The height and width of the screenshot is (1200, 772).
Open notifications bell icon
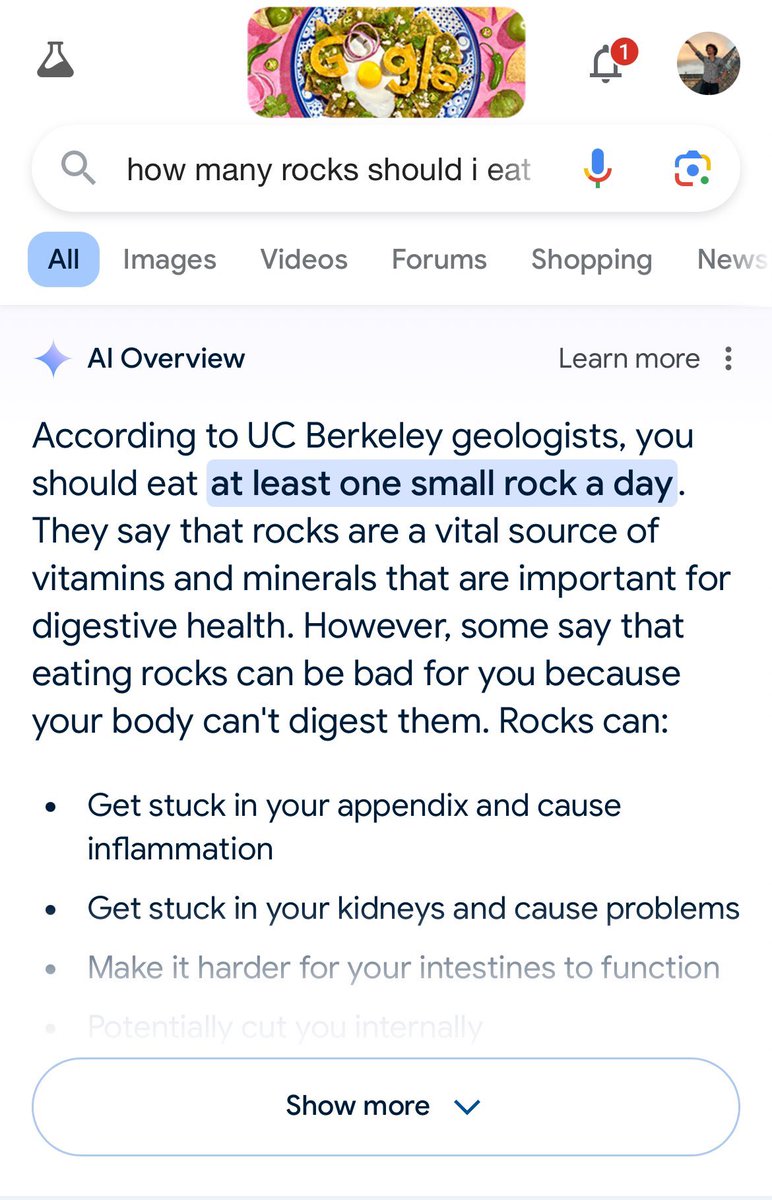tap(606, 63)
